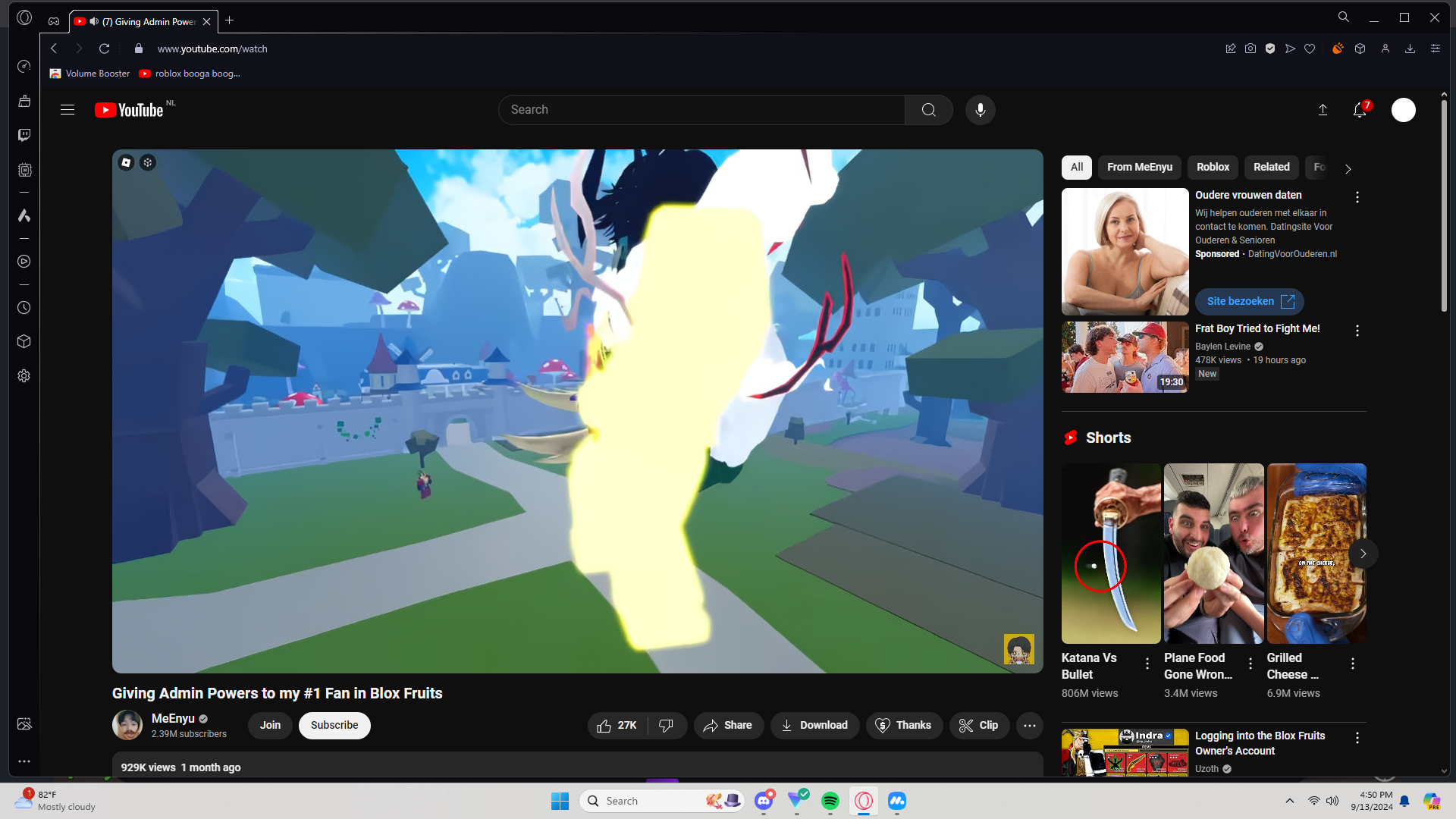Start voice search with the microphone icon
The width and height of the screenshot is (1456, 819).
click(x=981, y=110)
